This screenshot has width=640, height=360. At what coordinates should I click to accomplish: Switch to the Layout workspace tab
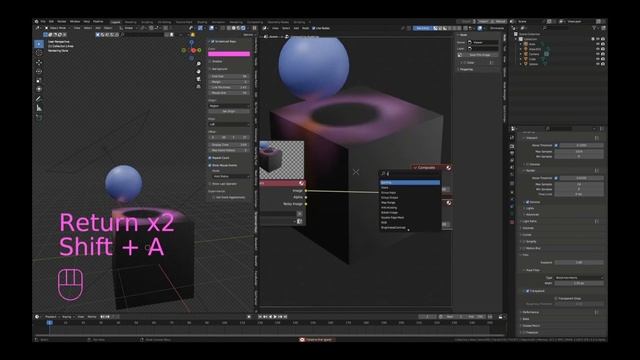(116, 22)
